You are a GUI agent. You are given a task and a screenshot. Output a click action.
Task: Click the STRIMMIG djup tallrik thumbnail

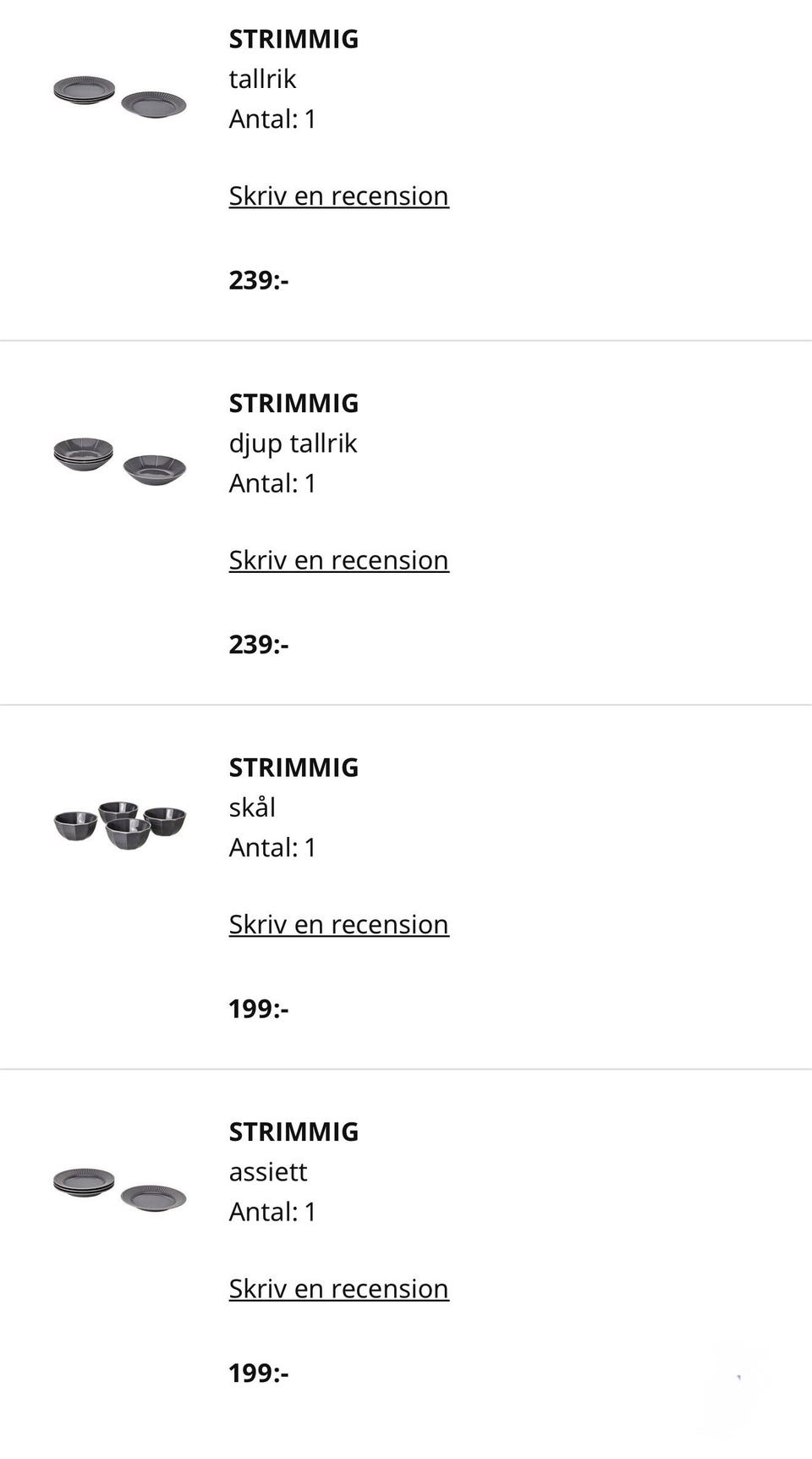click(x=119, y=460)
